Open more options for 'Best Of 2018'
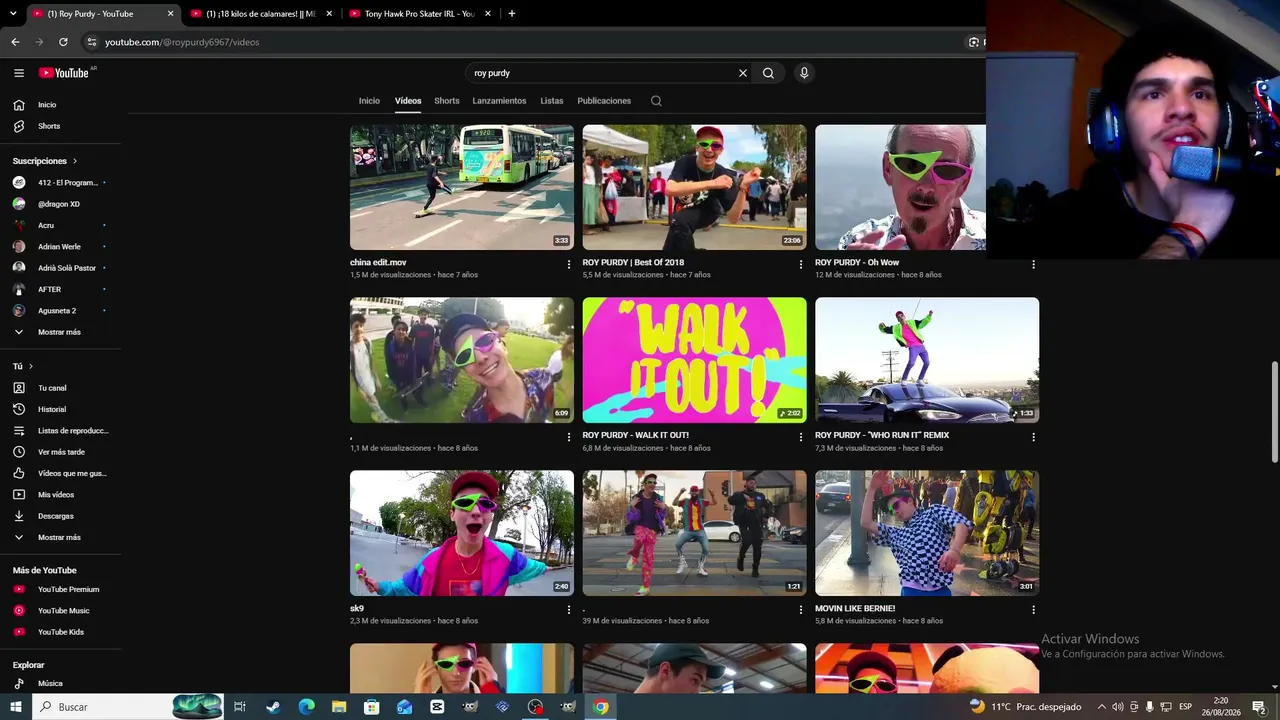Screen dimensions: 1280x720 [x=800, y=265]
